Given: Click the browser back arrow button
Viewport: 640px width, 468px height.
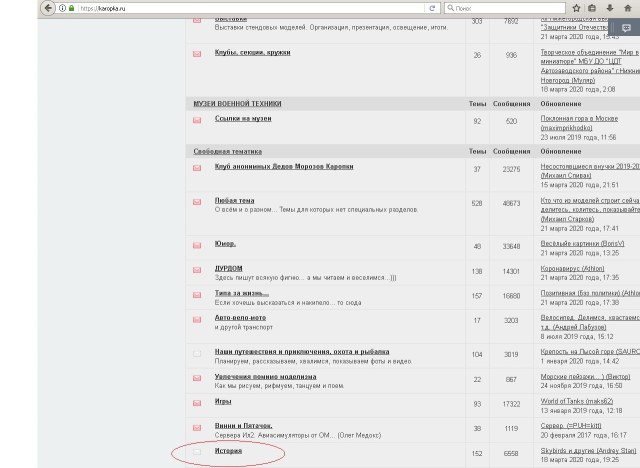Looking at the screenshot, I should click(x=48, y=8).
